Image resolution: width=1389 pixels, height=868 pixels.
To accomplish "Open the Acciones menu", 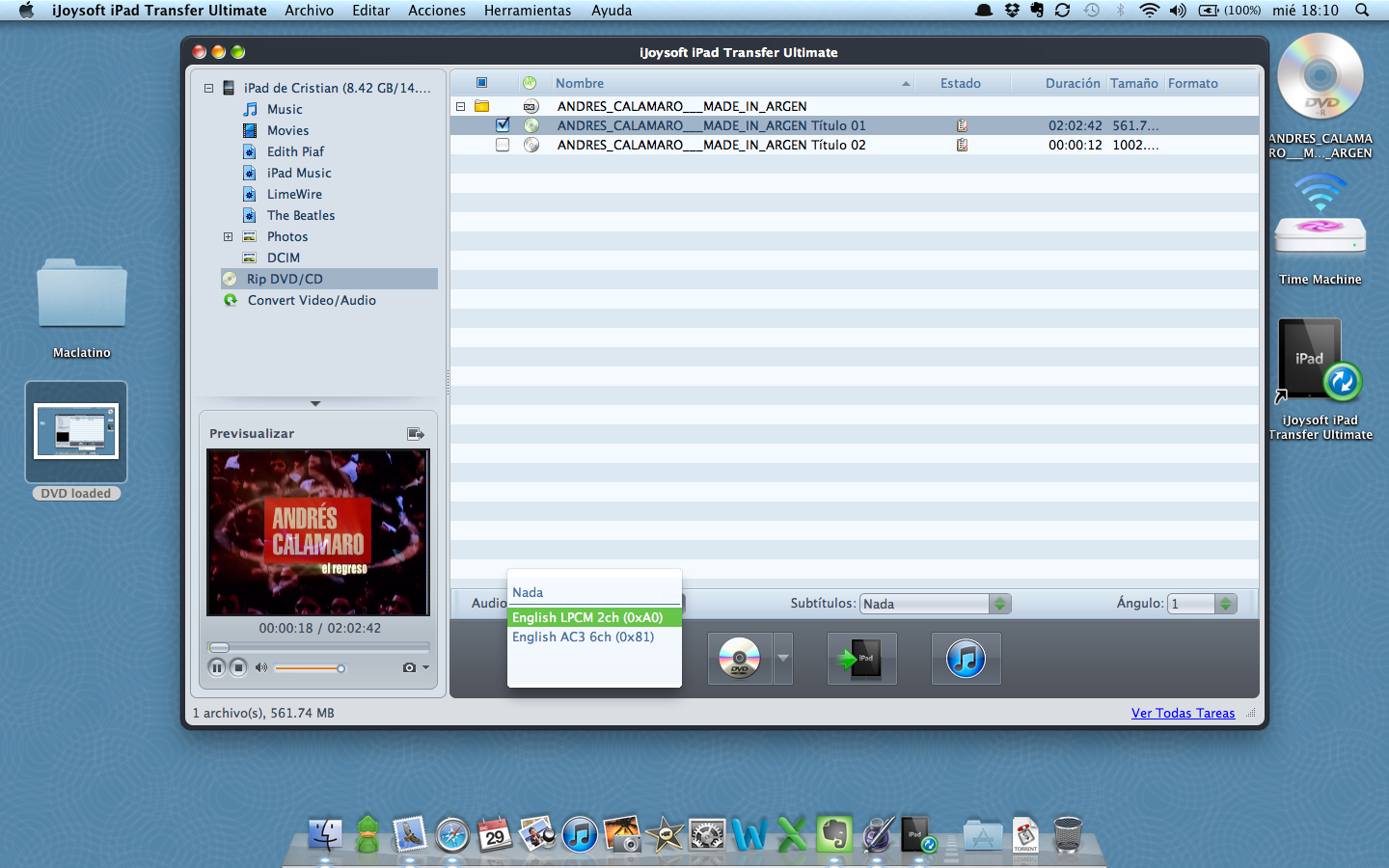I will pyautogui.click(x=437, y=11).
